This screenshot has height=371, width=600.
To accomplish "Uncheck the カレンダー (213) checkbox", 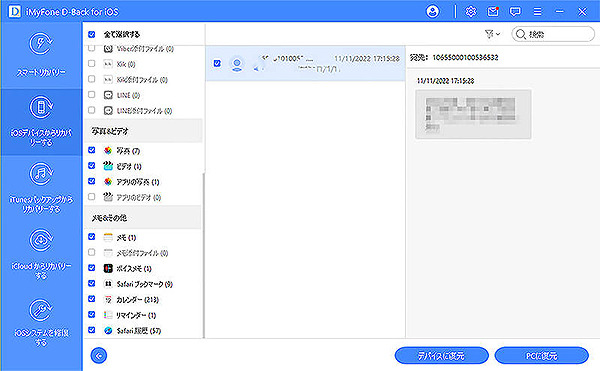I will point(91,299).
